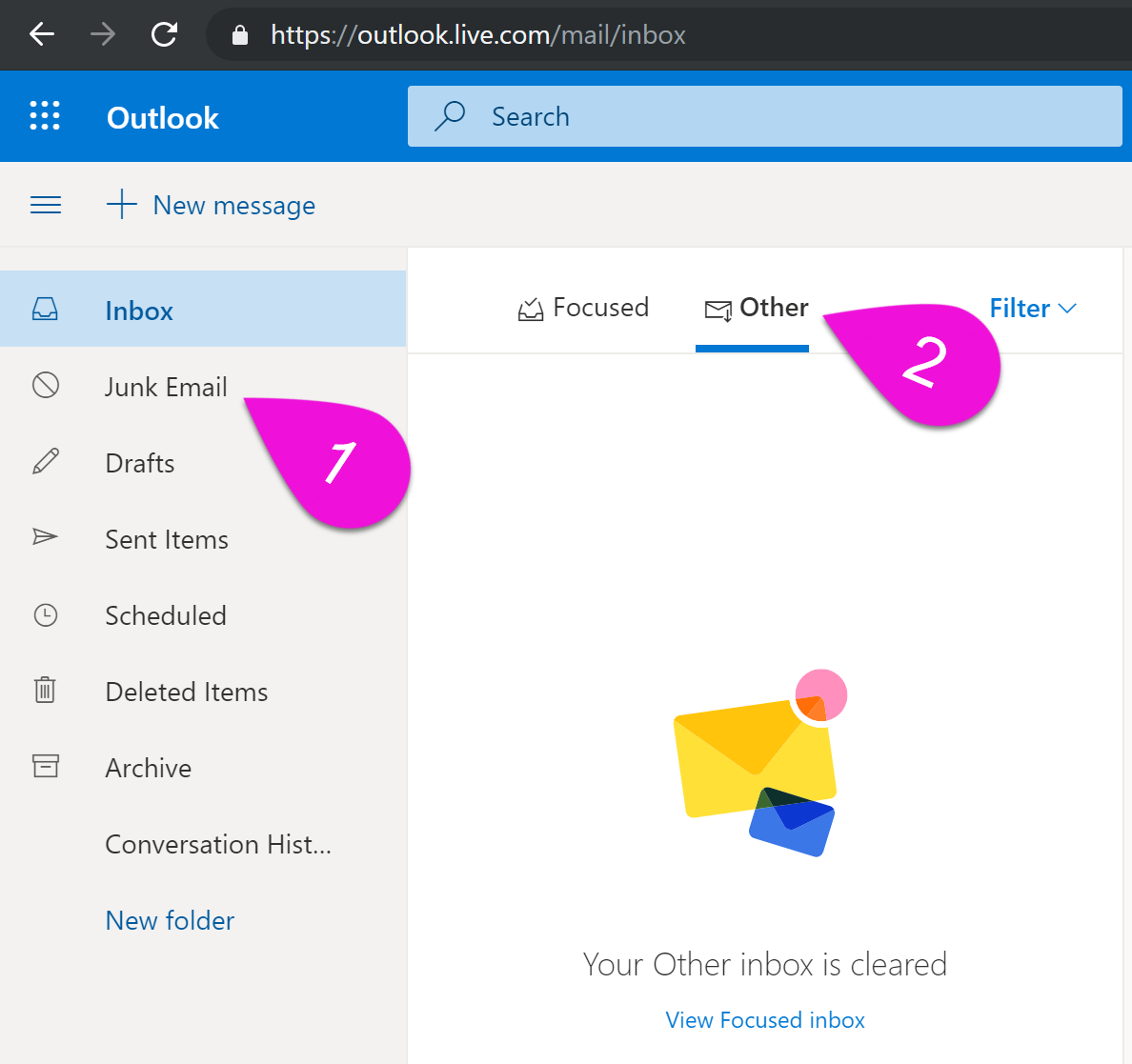The height and width of the screenshot is (1064, 1132).
Task: Switch to the Focused tab
Action: click(x=583, y=309)
